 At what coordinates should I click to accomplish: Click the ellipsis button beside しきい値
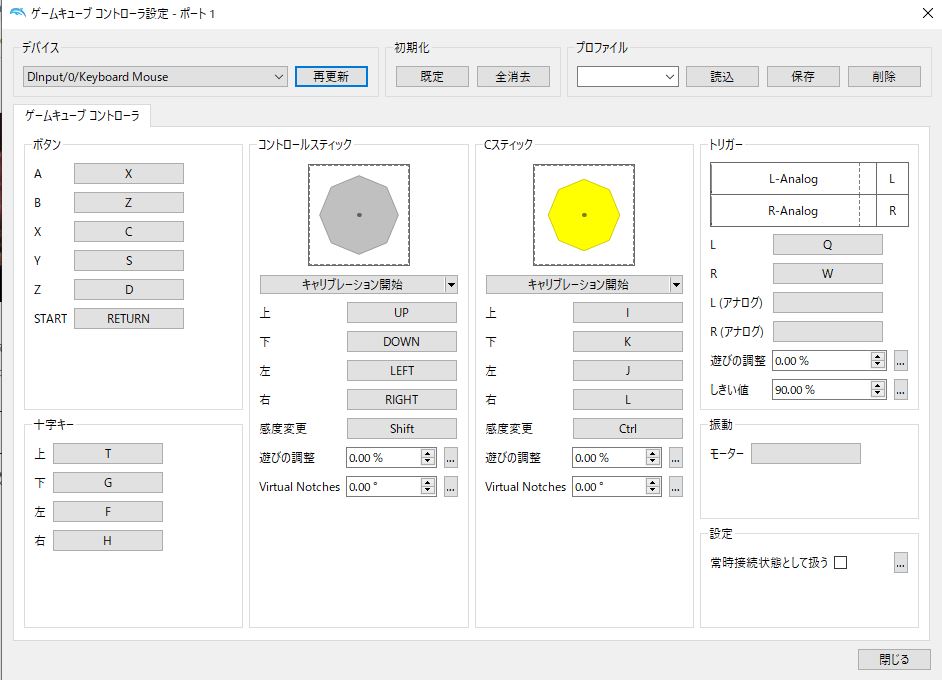coord(900,390)
